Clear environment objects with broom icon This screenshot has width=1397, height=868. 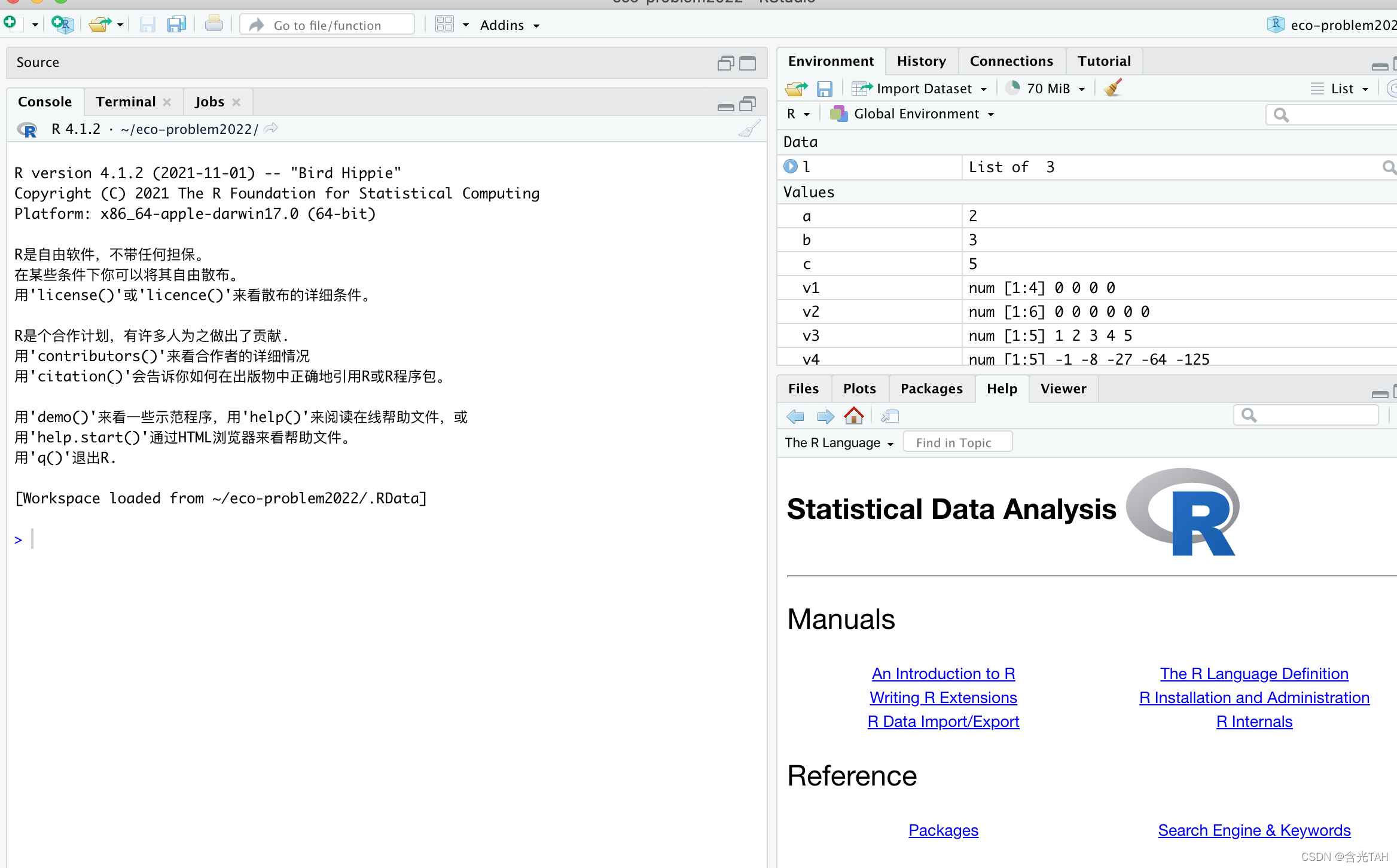coord(1113,88)
